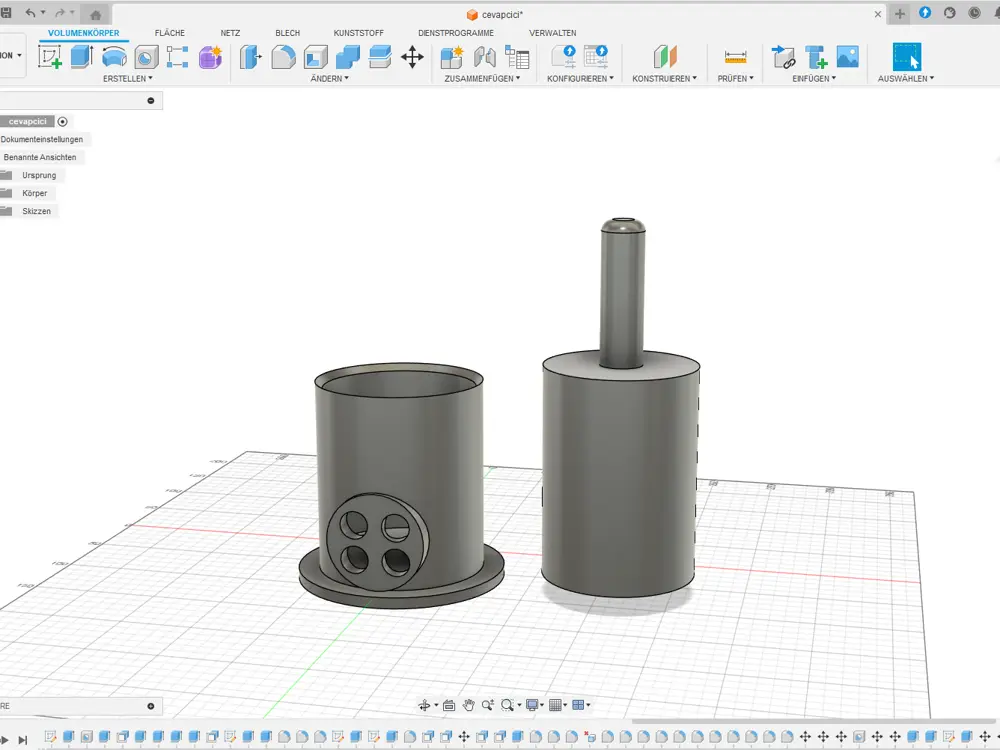1000x750 pixels.
Task: Open the PRÜFEN dropdown menu
Action: point(735,78)
